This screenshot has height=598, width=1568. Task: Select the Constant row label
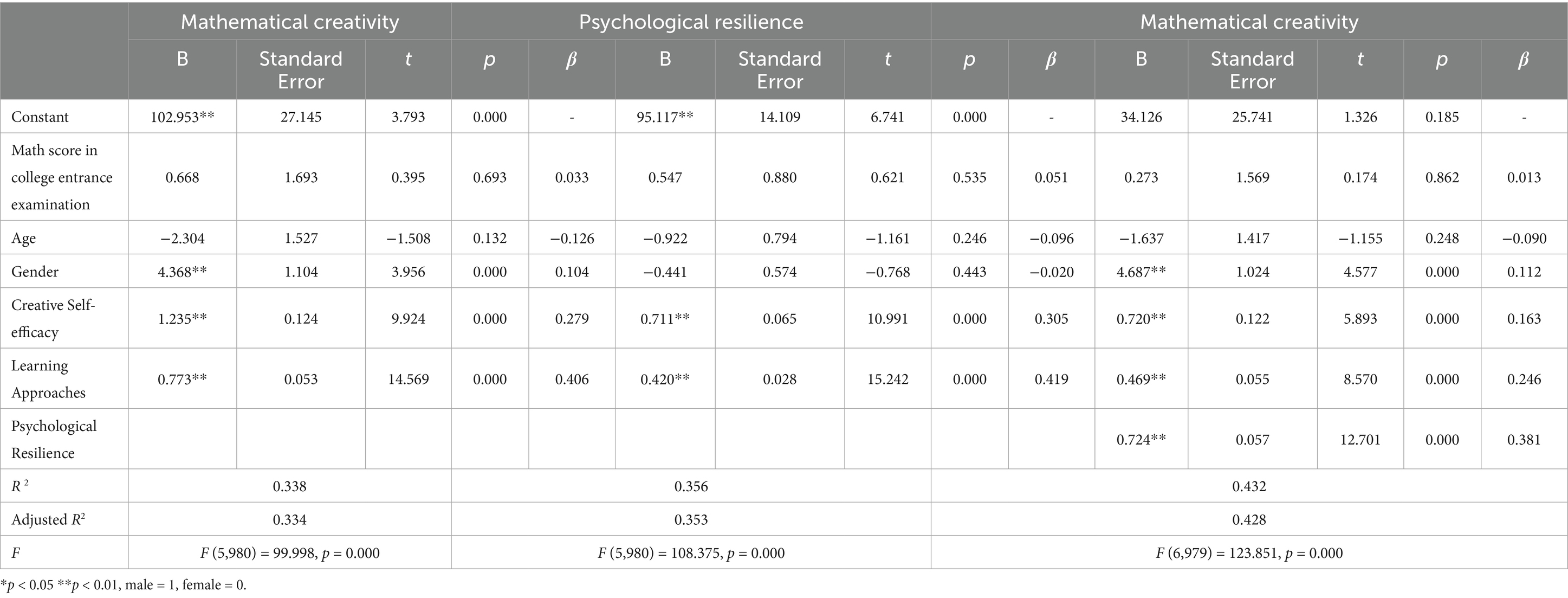pyautogui.click(x=40, y=117)
